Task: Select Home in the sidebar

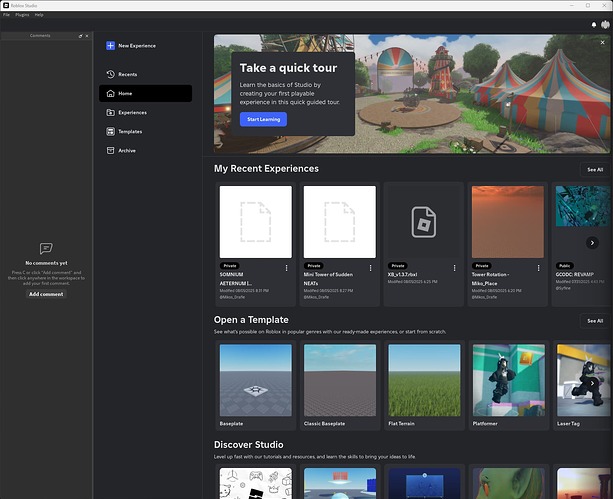Action: click(x=145, y=93)
